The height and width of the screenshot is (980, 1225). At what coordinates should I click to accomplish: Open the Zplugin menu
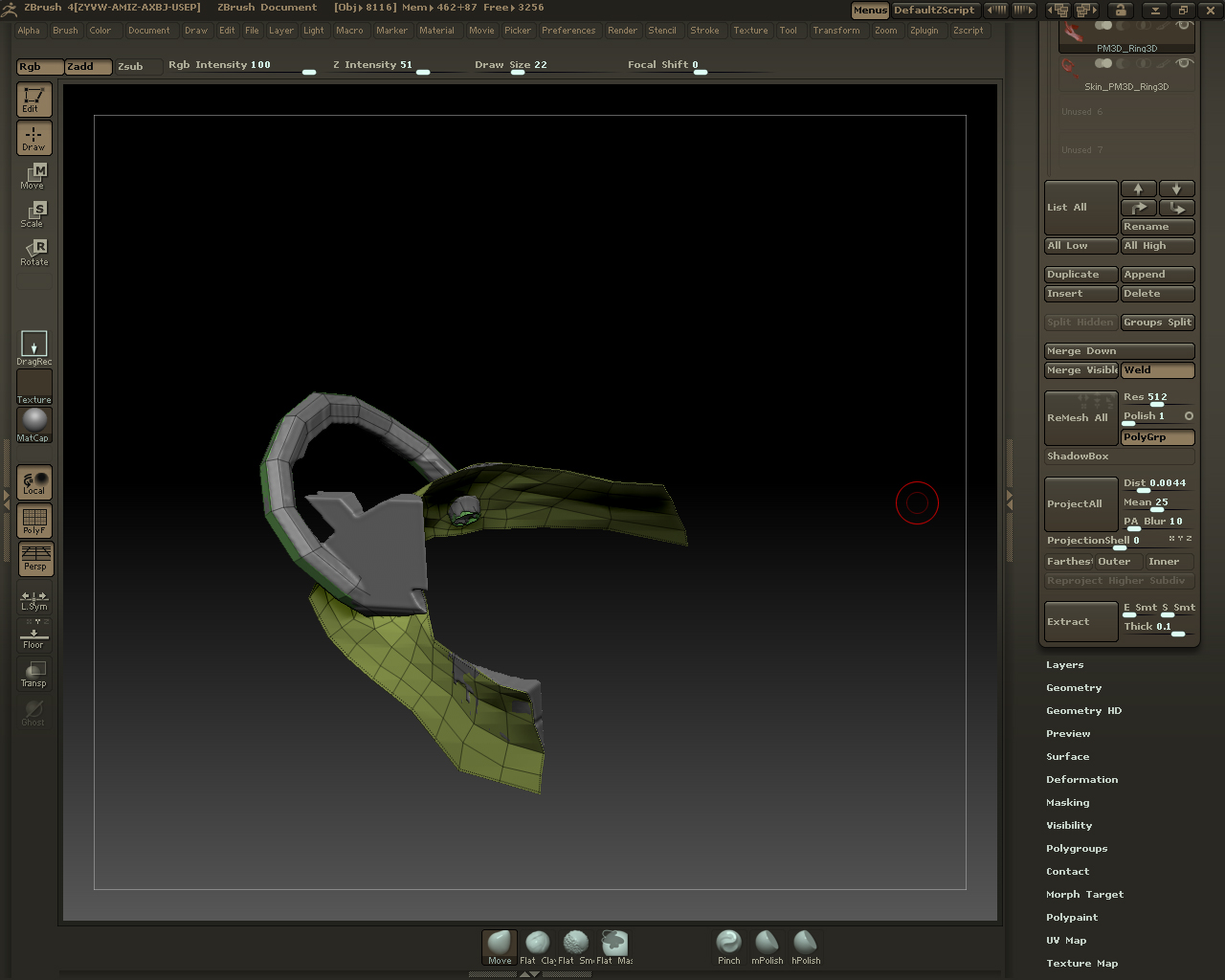click(924, 31)
